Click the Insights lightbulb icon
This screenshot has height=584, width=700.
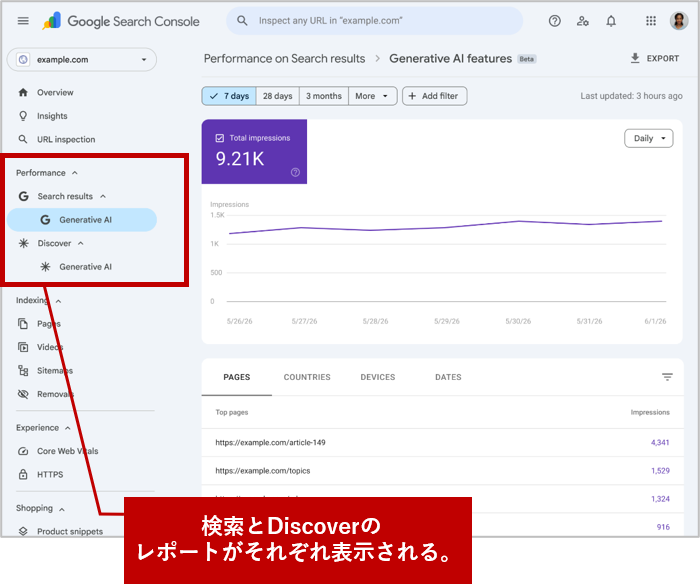(23, 116)
